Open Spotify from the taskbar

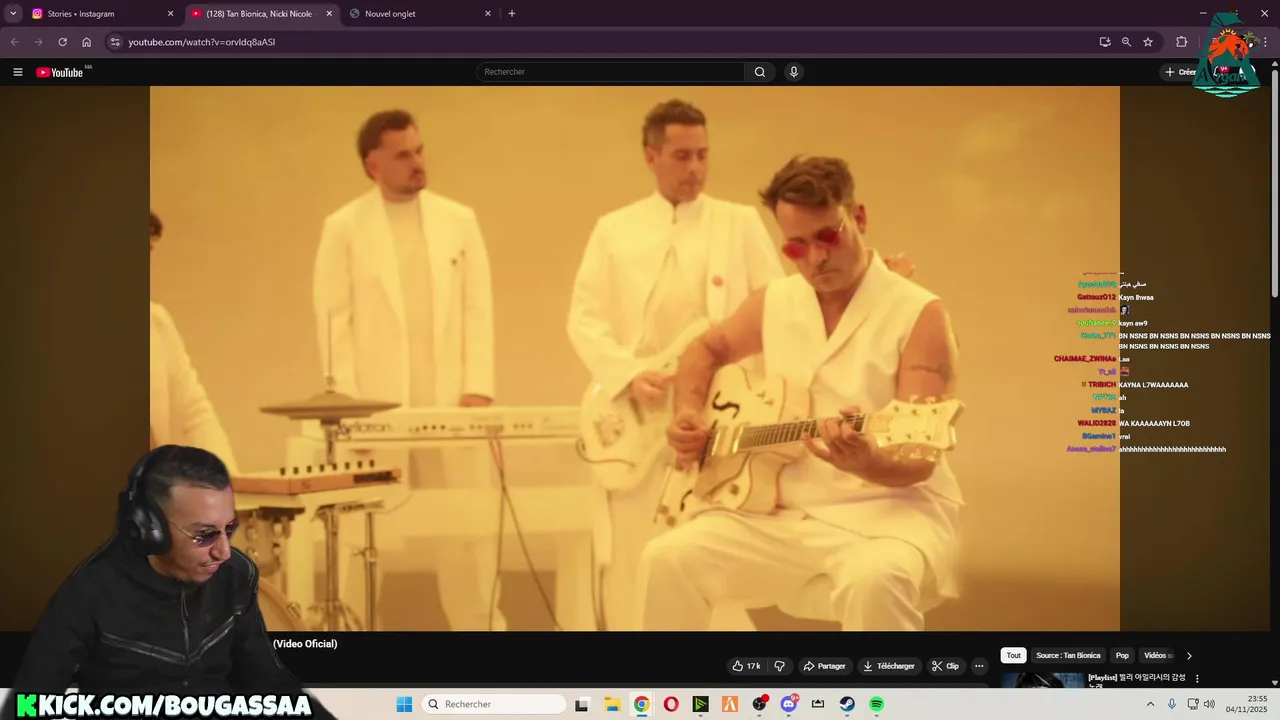(x=876, y=704)
